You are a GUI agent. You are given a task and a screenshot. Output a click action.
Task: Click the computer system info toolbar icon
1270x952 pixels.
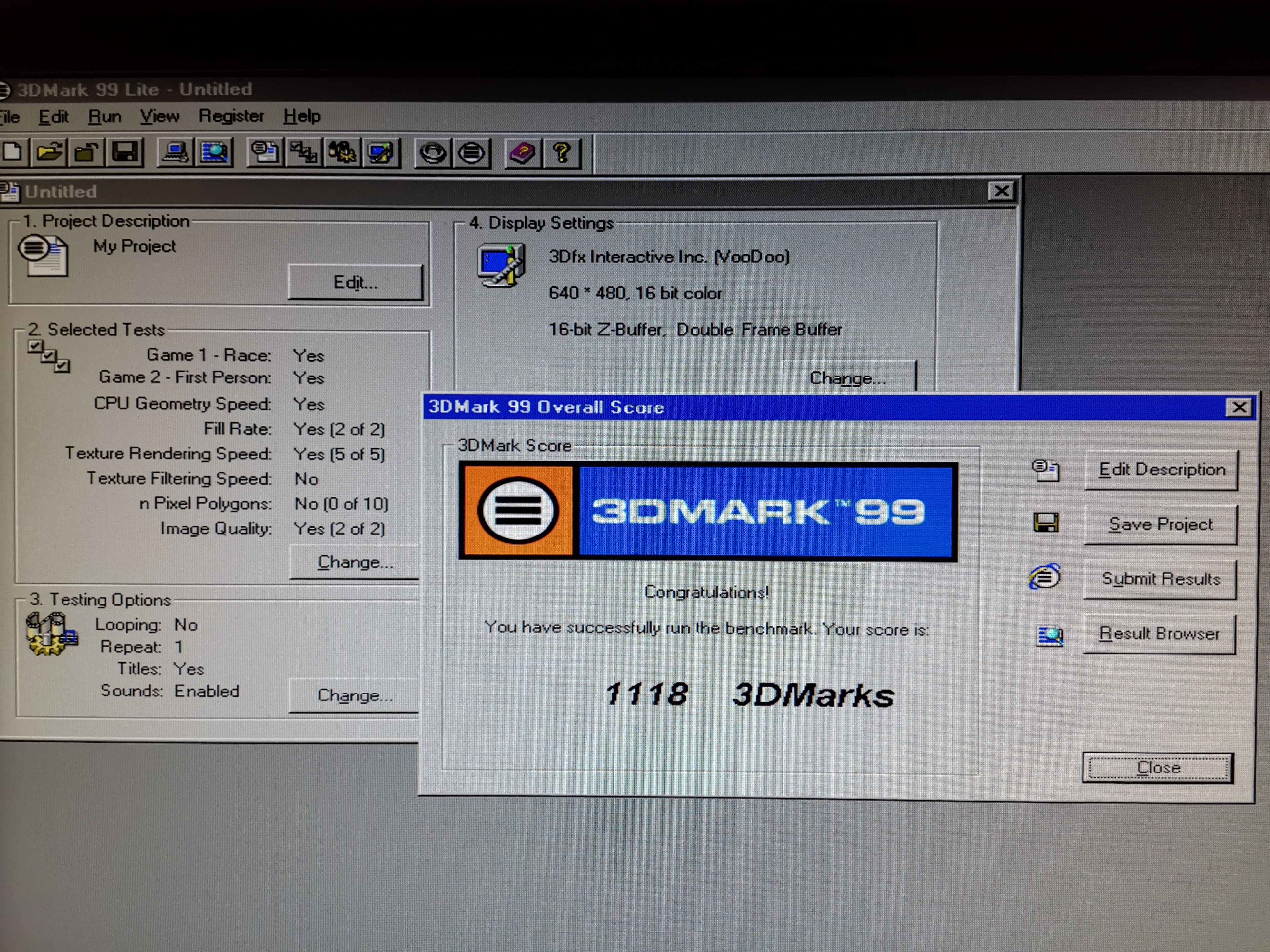click(175, 153)
